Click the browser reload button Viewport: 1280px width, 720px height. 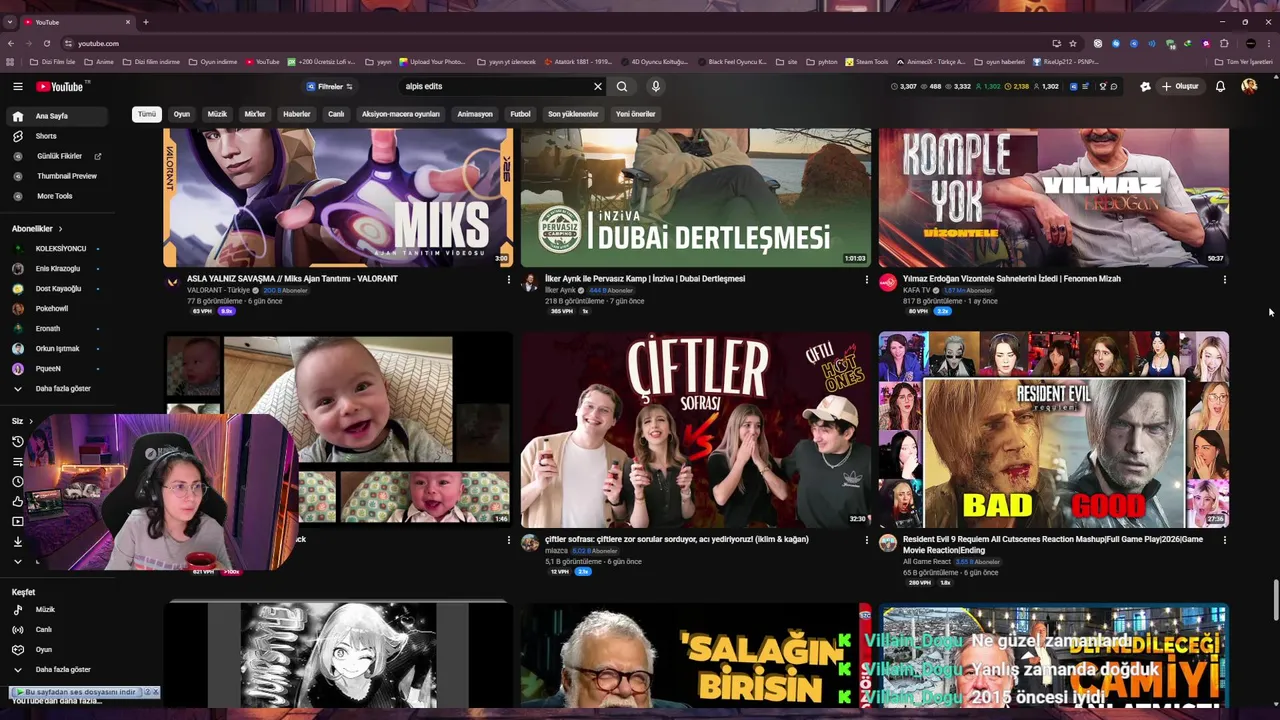coord(46,43)
